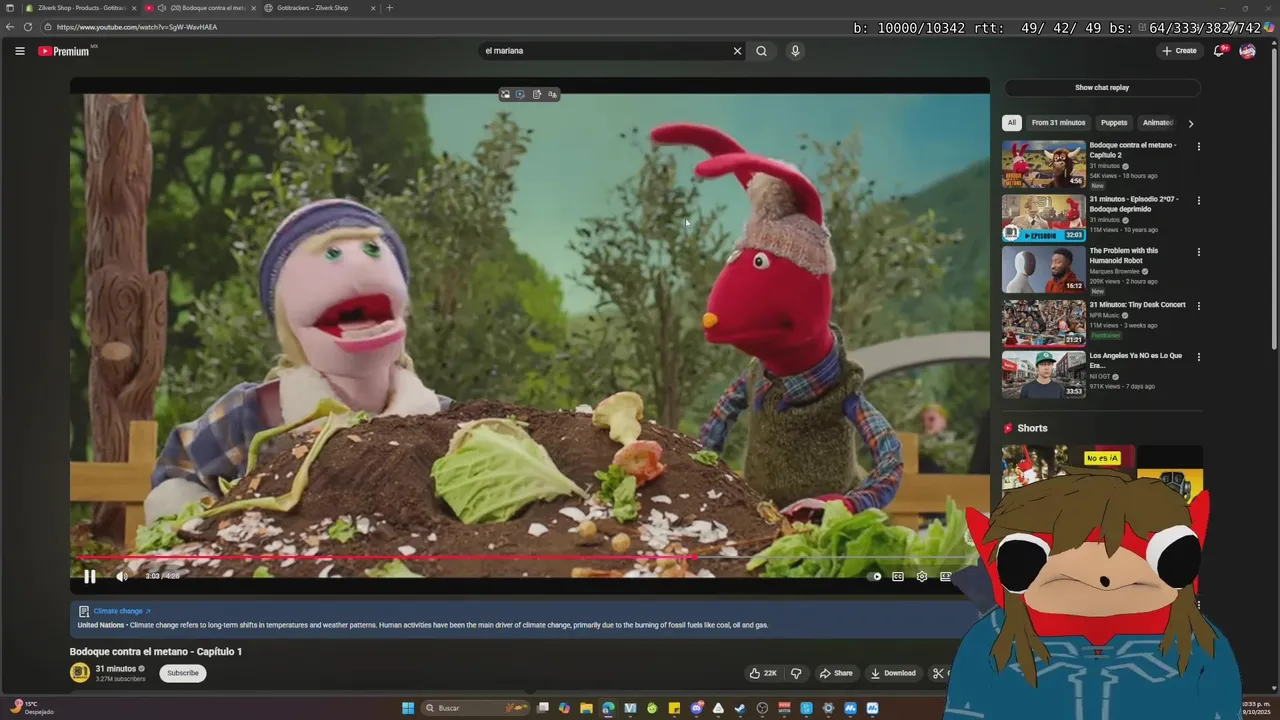Open options for Tiny Desk Concert video

[x=1199, y=306]
